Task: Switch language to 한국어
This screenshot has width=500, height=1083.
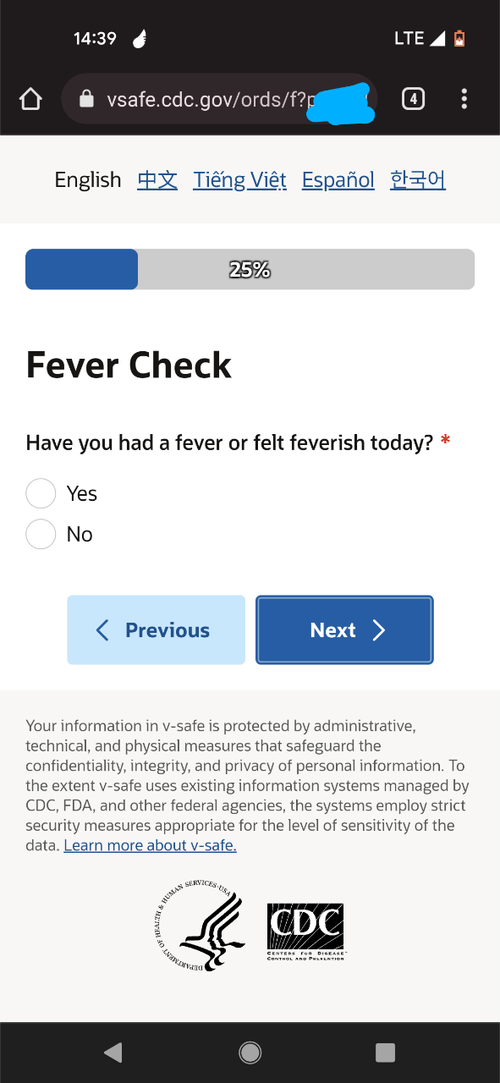Action: [418, 180]
